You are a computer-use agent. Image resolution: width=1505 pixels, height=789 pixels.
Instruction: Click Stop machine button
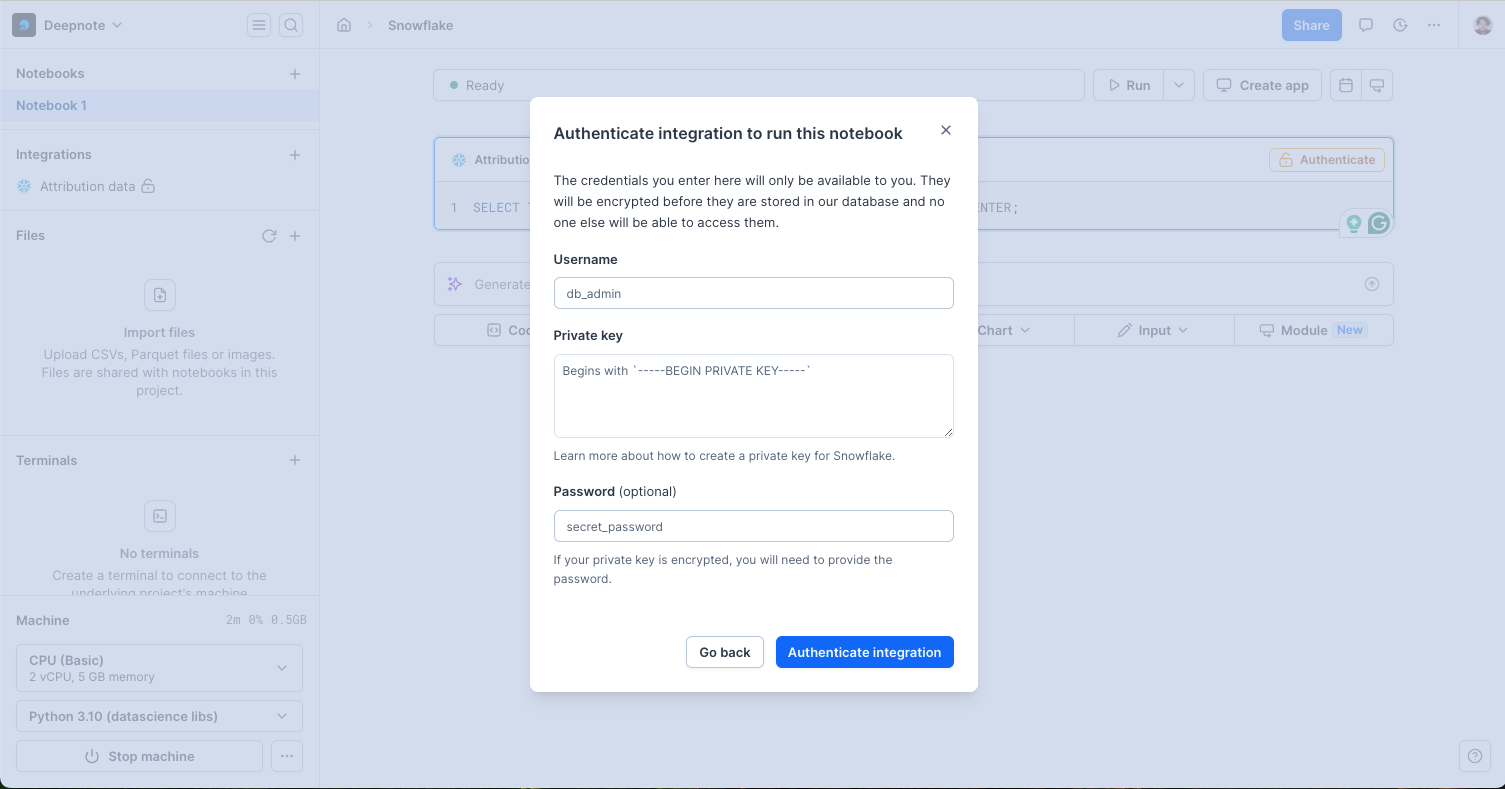(x=139, y=756)
